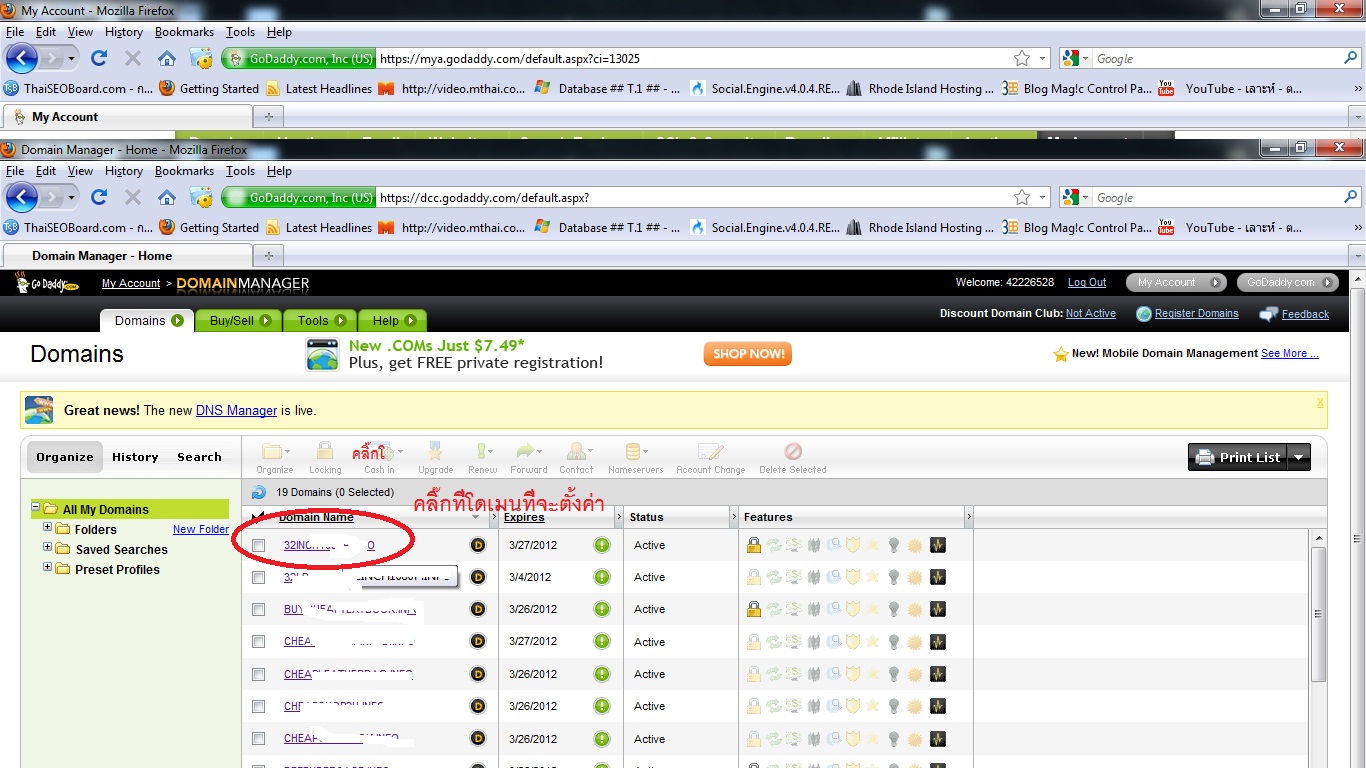1366x768 pixels.
Task: Expand the Status column arrow
Action: [x=733, y=517]
